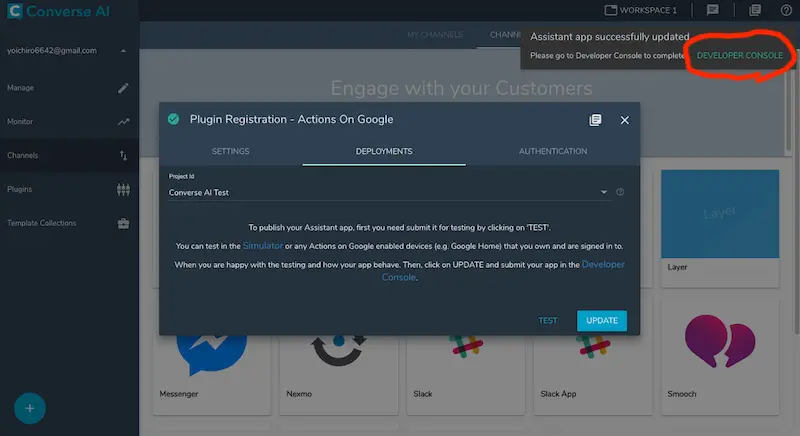This screenshot has height=436, width=800.
Task: Click the Plugins sliders icon
Action: 123,190
